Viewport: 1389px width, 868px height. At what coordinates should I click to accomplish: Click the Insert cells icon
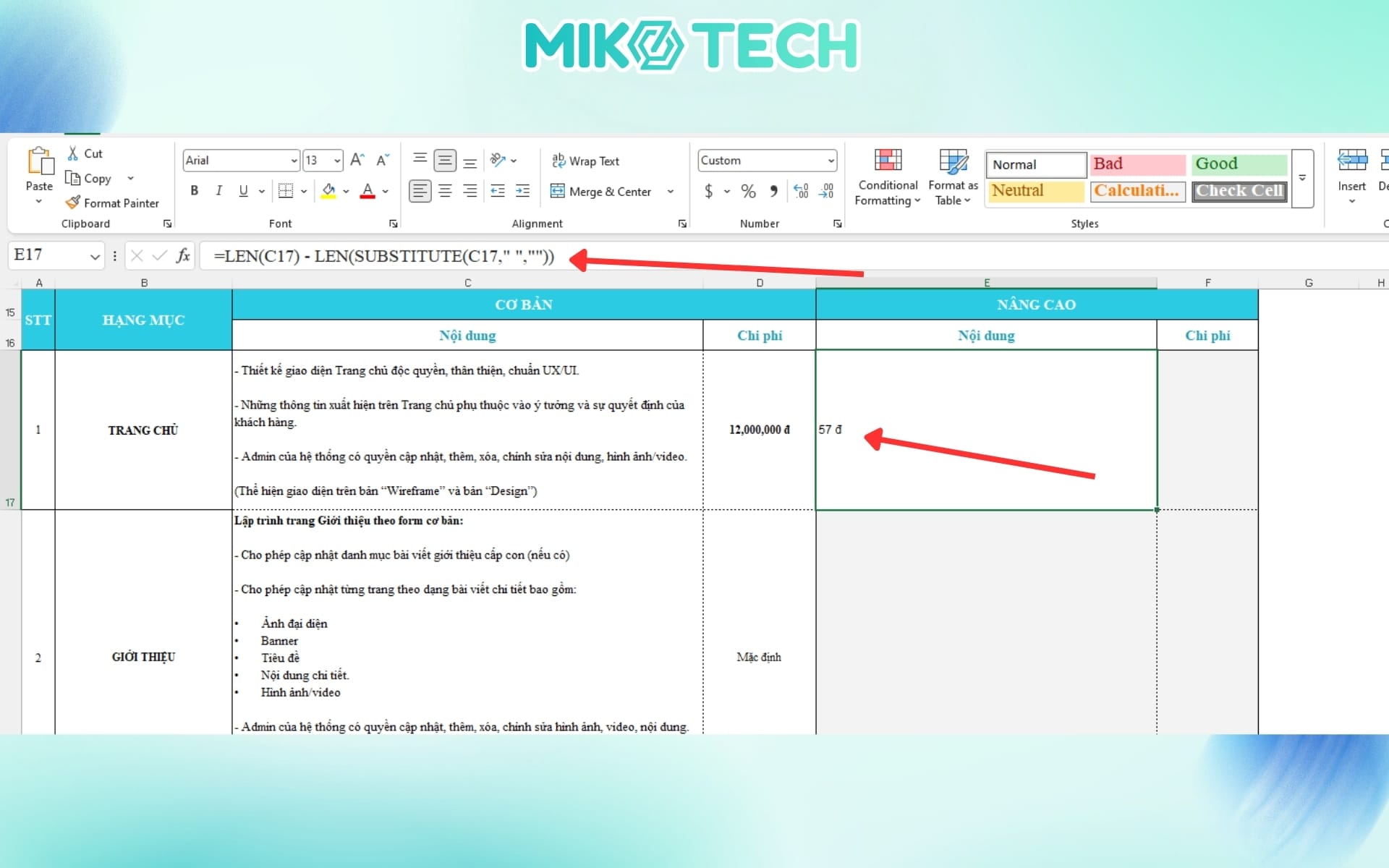pyautogui.click(x=1351, y=161)
